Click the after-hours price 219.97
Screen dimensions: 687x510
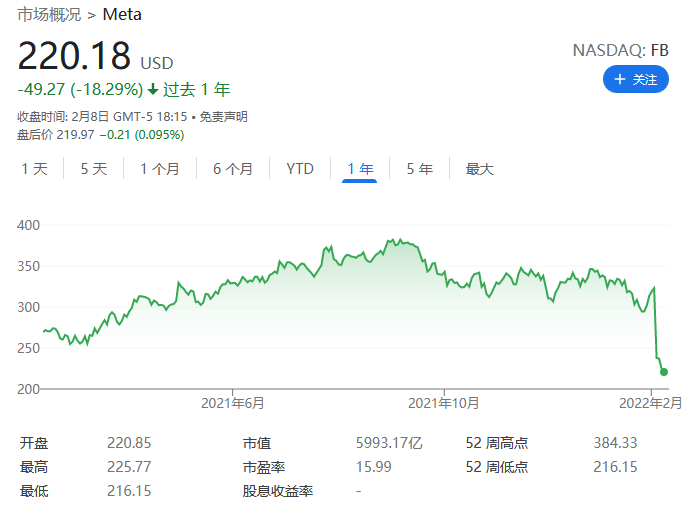[x=75, y=135]
